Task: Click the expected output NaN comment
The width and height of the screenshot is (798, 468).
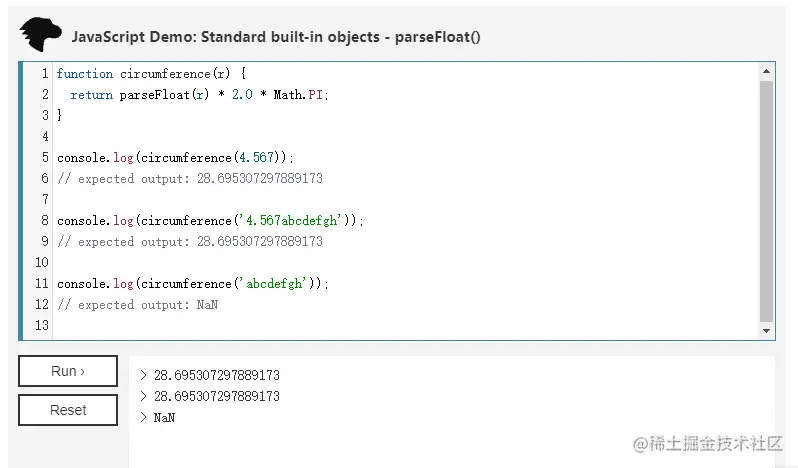Action: 138,304
